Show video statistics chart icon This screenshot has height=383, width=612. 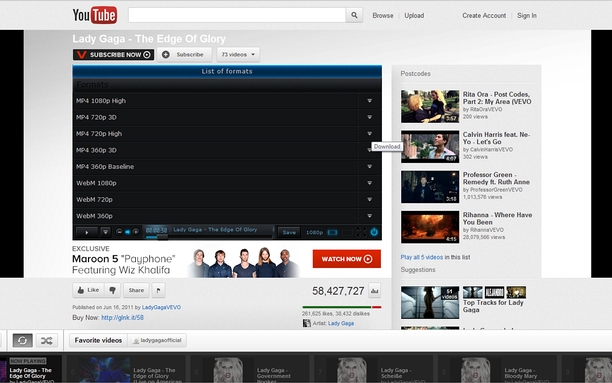click(374, 290)
